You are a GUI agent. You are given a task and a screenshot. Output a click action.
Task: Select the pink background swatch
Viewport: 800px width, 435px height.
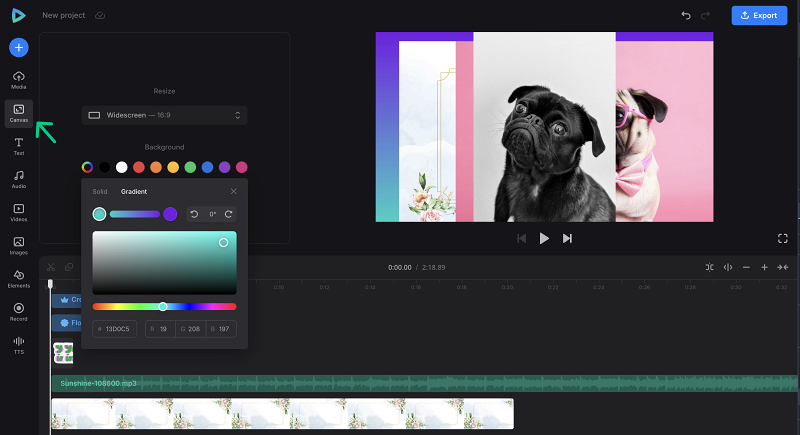click(x=242, y=167)
